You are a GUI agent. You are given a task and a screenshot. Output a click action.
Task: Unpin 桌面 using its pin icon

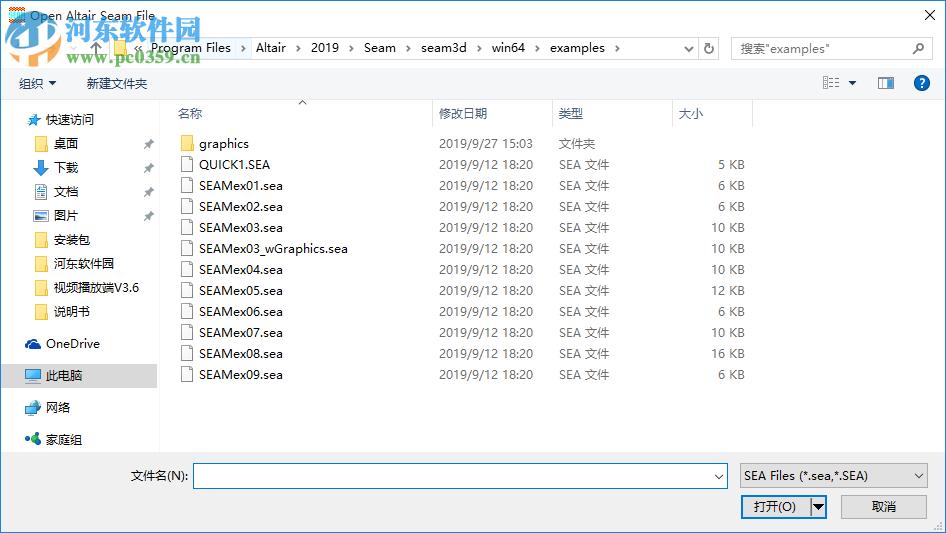click(148, 144)
